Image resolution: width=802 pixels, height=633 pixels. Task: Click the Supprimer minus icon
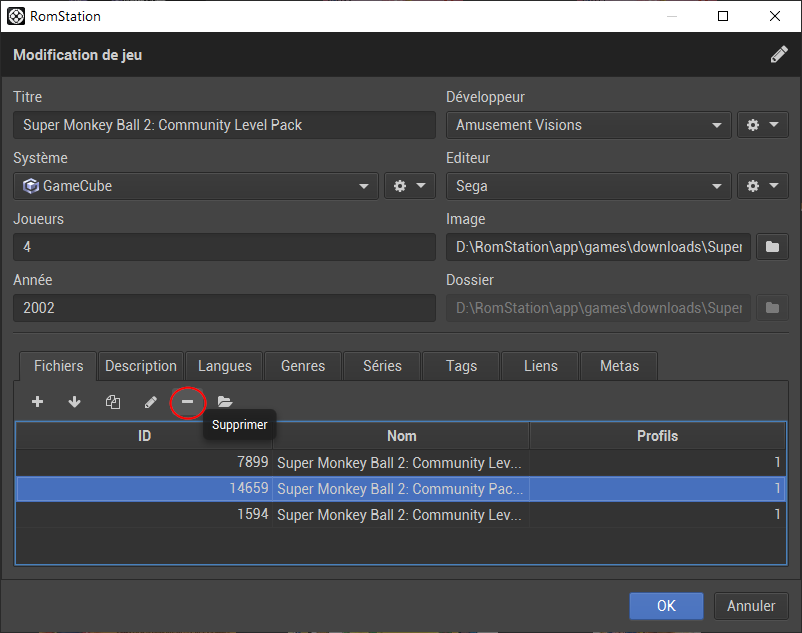pyautogui.click(x=188, y=402)
